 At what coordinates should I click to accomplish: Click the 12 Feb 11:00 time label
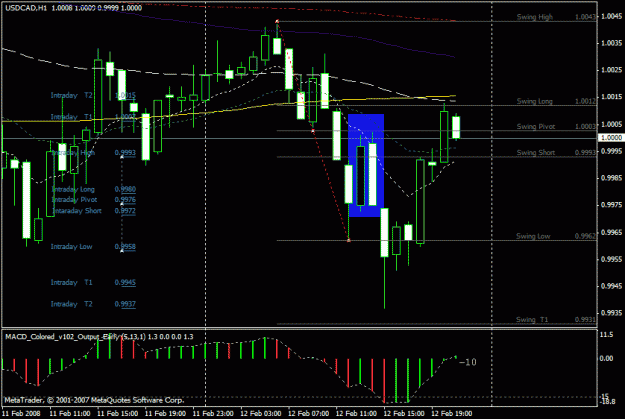(x=356, y=413)
